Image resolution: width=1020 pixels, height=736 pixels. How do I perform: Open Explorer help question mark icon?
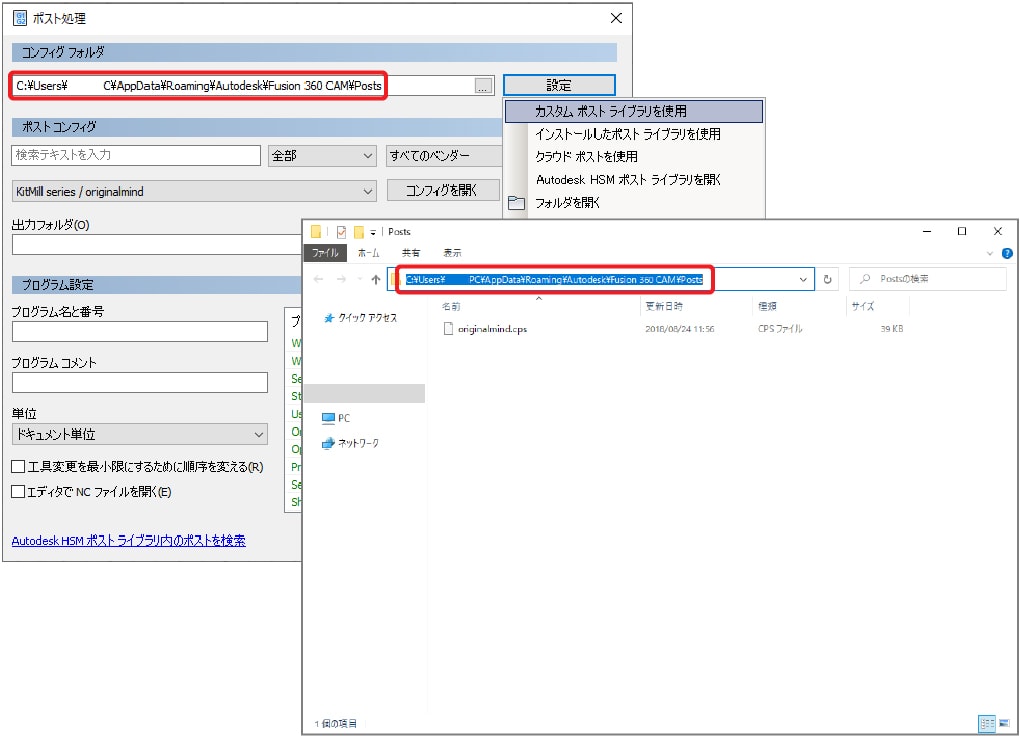point(1006,254)
